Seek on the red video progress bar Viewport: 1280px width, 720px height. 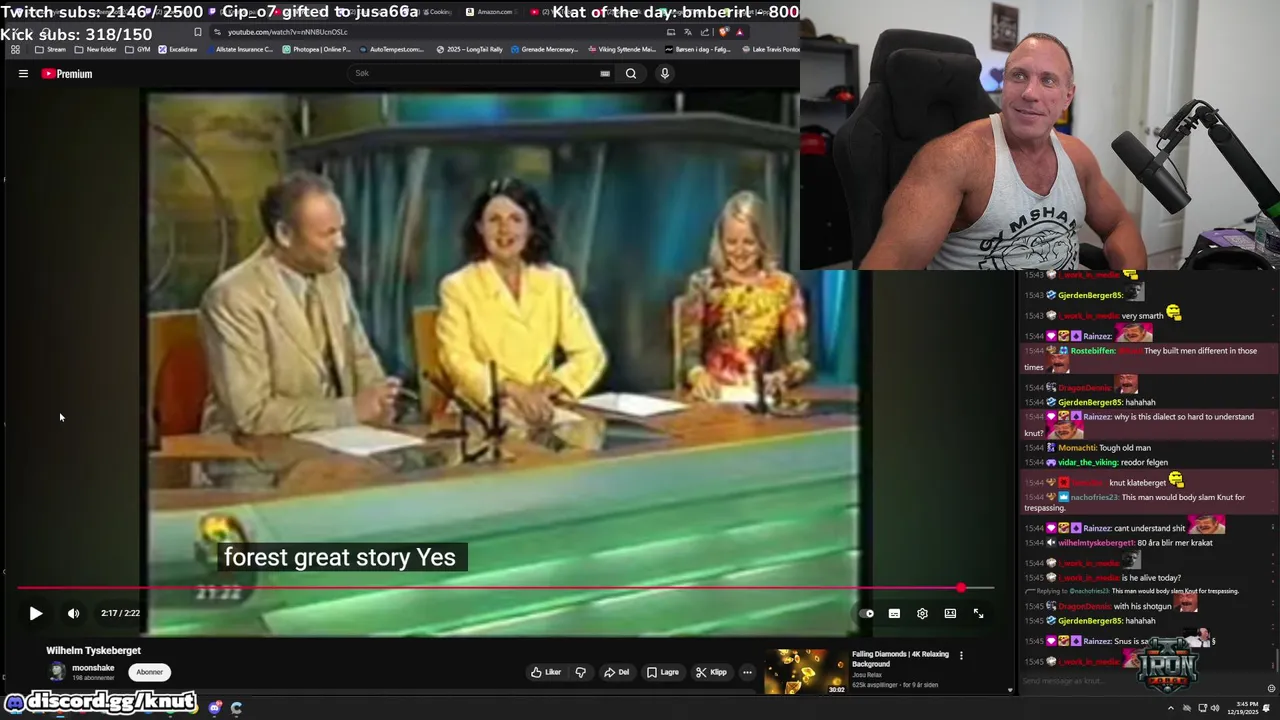coord(505,588)
